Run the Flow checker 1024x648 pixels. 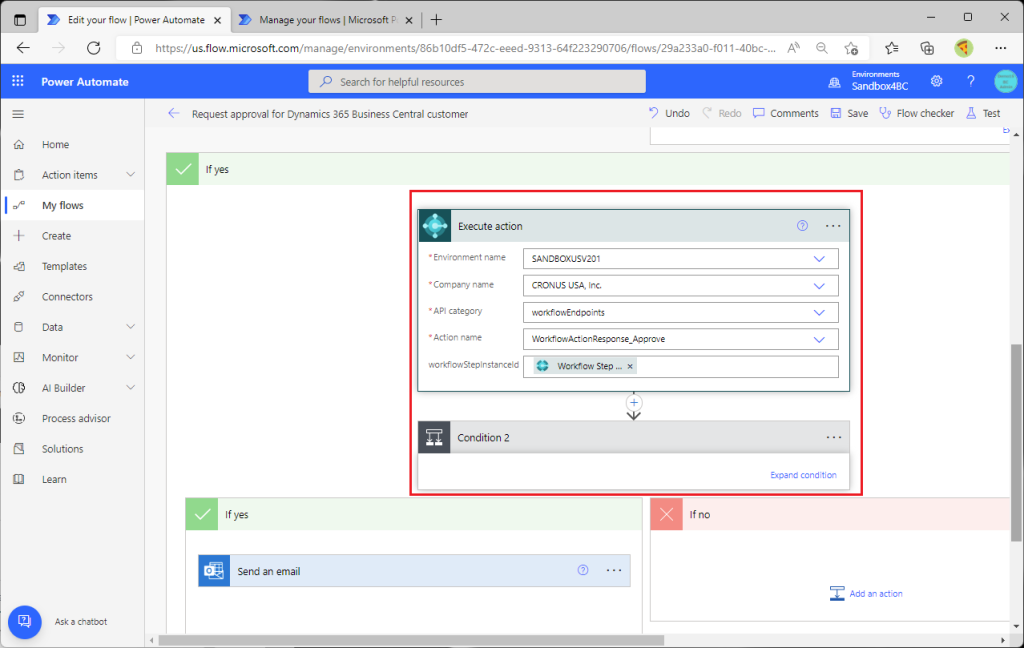coord(916,113)
